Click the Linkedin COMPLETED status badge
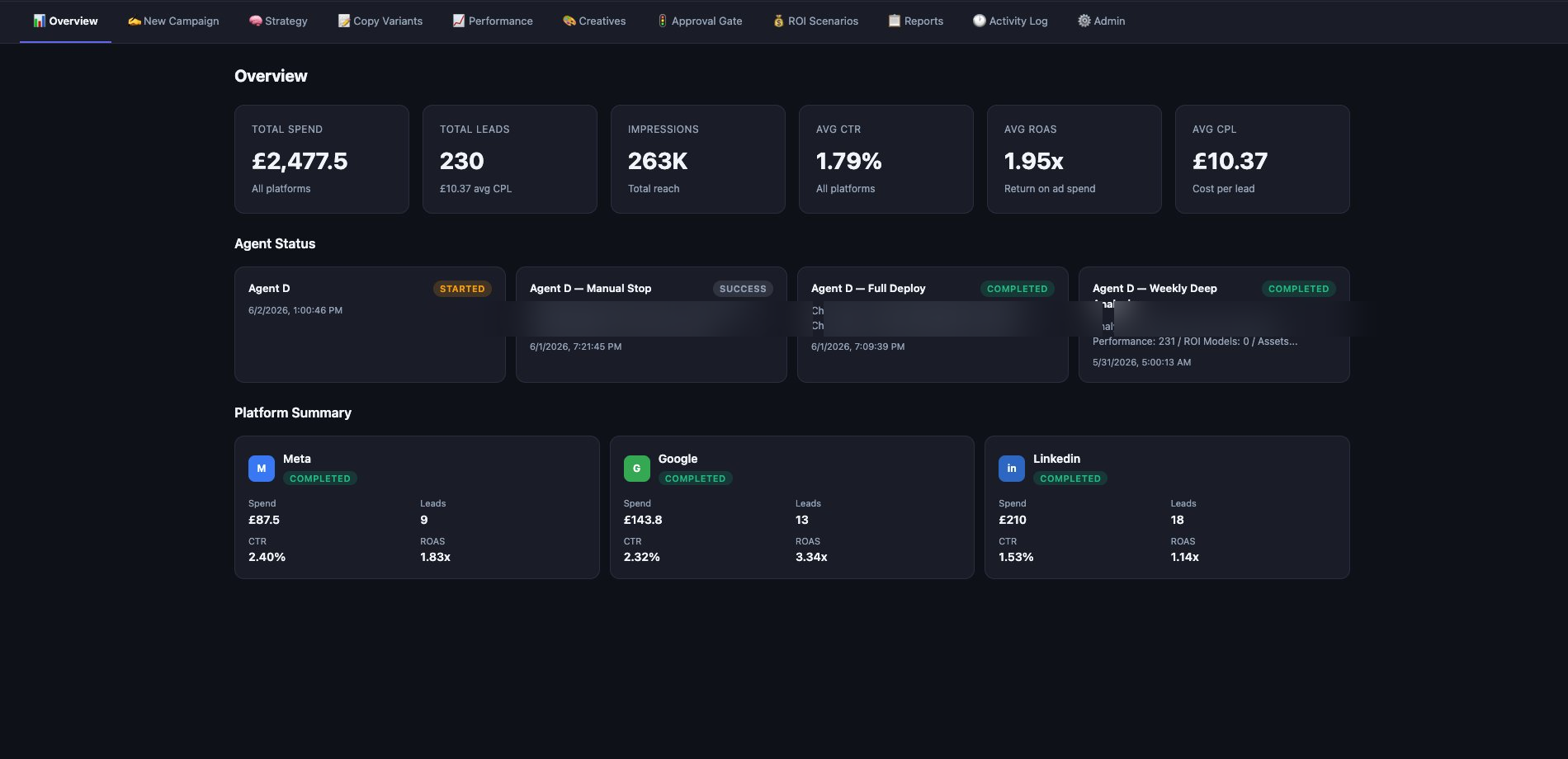Image resolution: width=1568 pixels, height=759 pixels. [x=1070, y=478]
